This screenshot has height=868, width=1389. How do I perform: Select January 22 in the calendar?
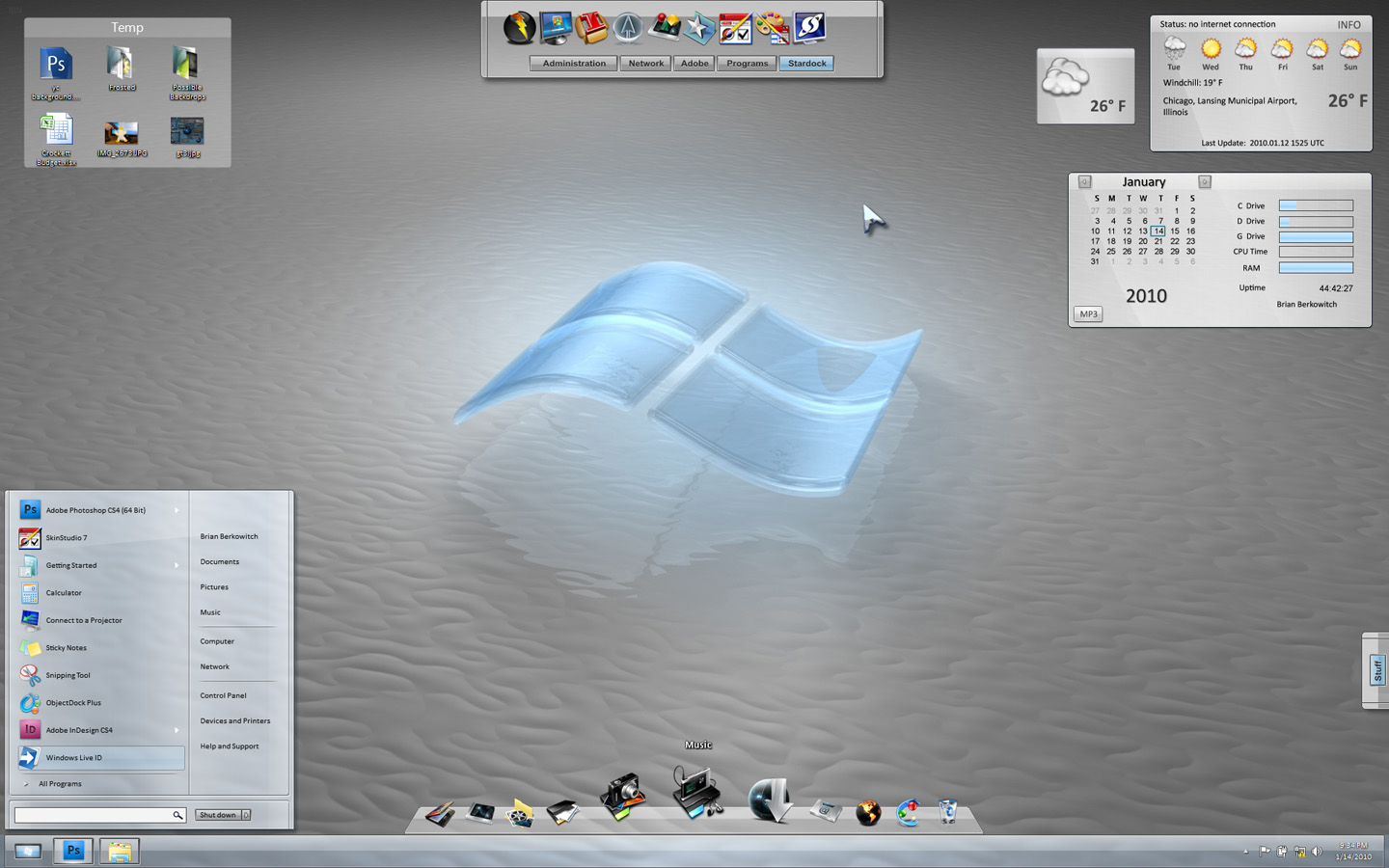click(x=1175, y=241)
